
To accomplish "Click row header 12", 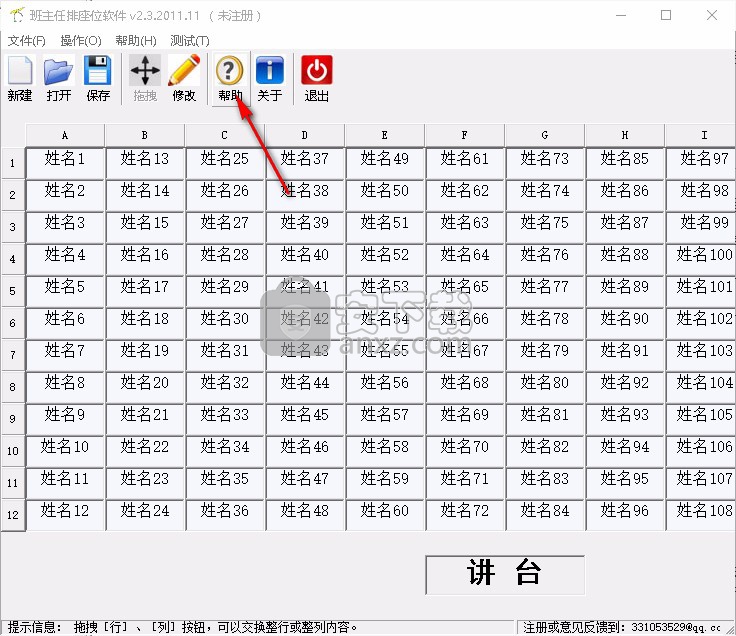I will (x=13, y=515).
